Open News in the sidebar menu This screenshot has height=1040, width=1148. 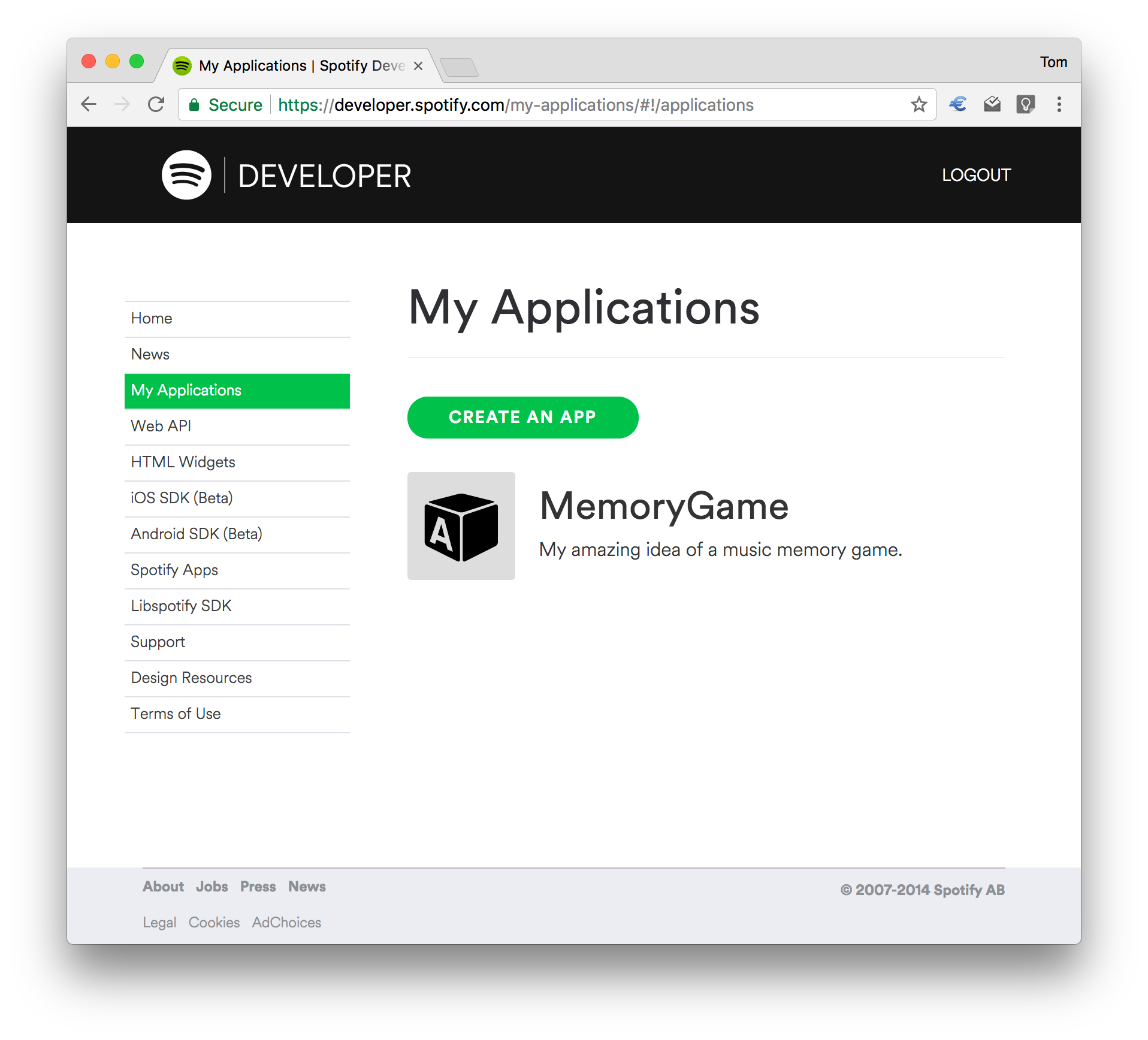pos(237,355)
